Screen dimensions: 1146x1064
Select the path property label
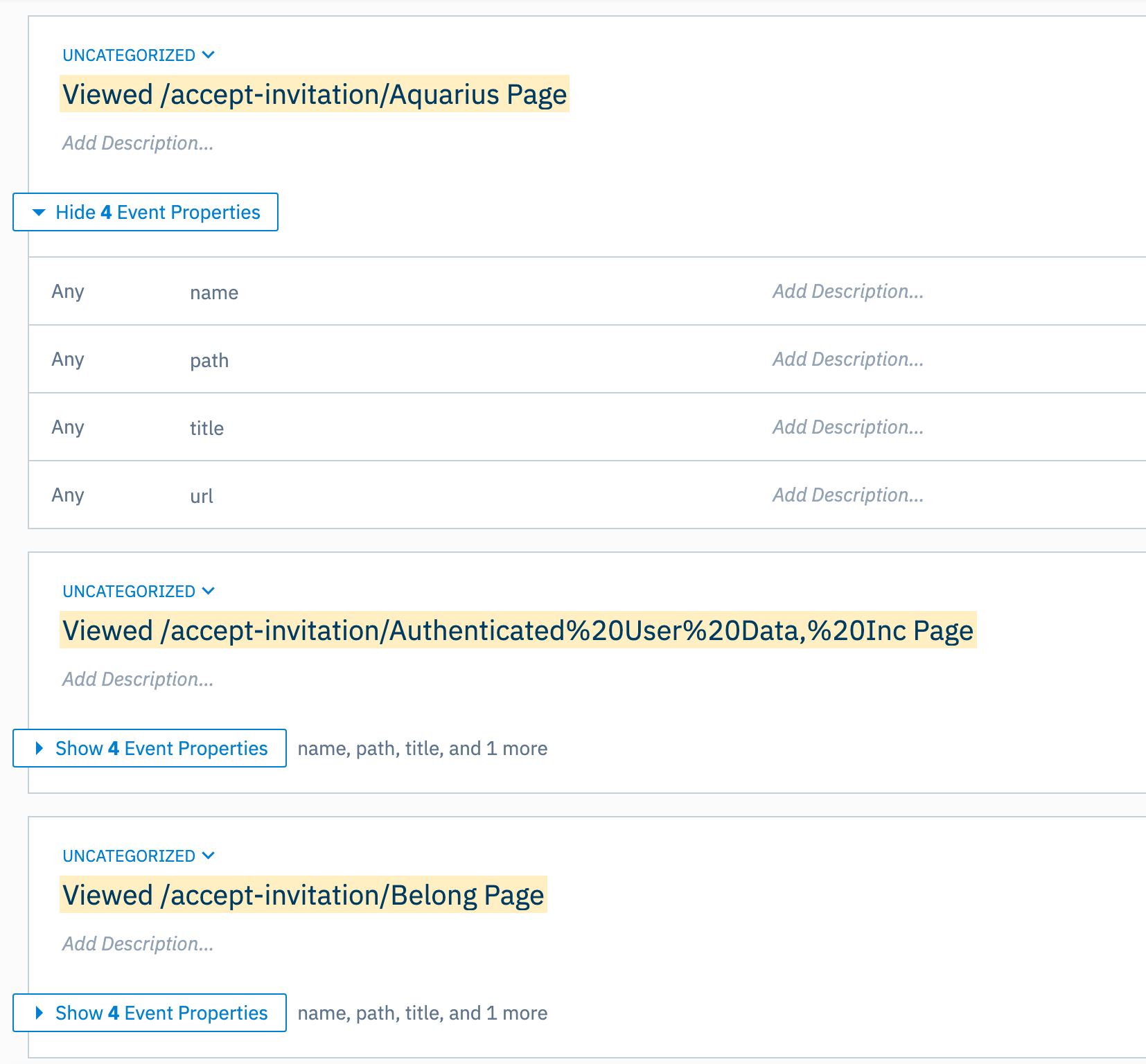pos(209,361)
